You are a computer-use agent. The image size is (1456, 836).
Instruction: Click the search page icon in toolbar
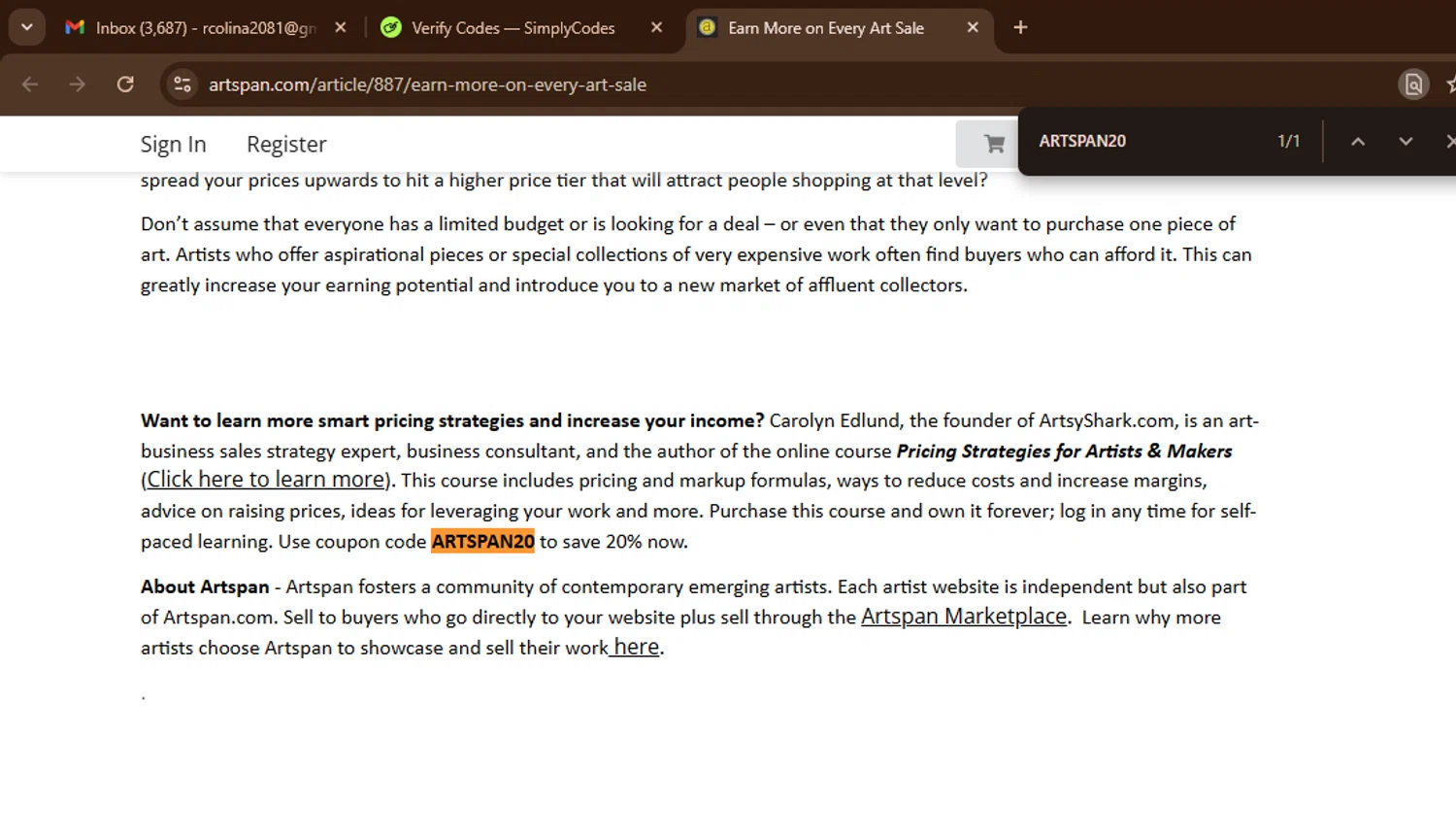[1413, 84]
